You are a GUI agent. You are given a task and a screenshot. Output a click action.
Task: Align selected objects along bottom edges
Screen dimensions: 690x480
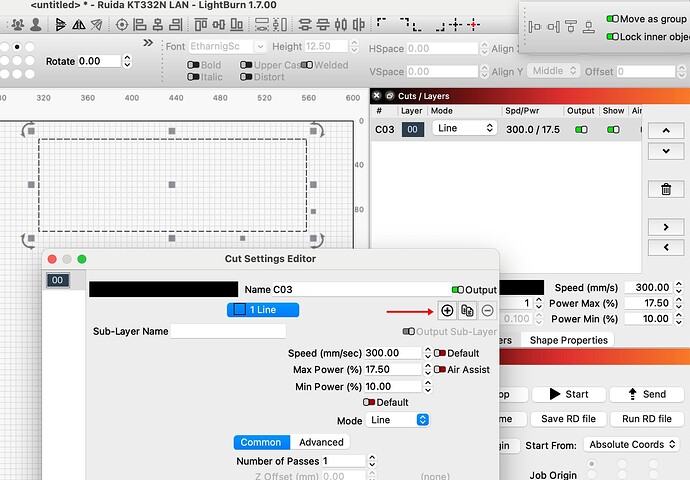click(237, 25)
